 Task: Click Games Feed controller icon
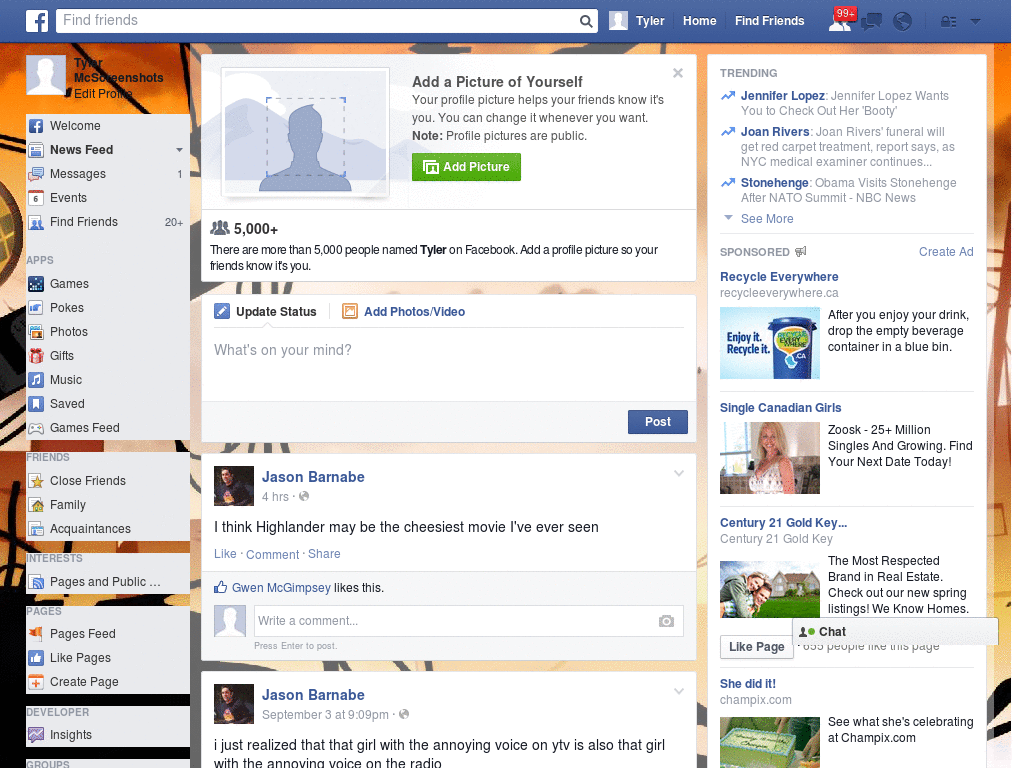pyautogui.click(x=36, y=428)
